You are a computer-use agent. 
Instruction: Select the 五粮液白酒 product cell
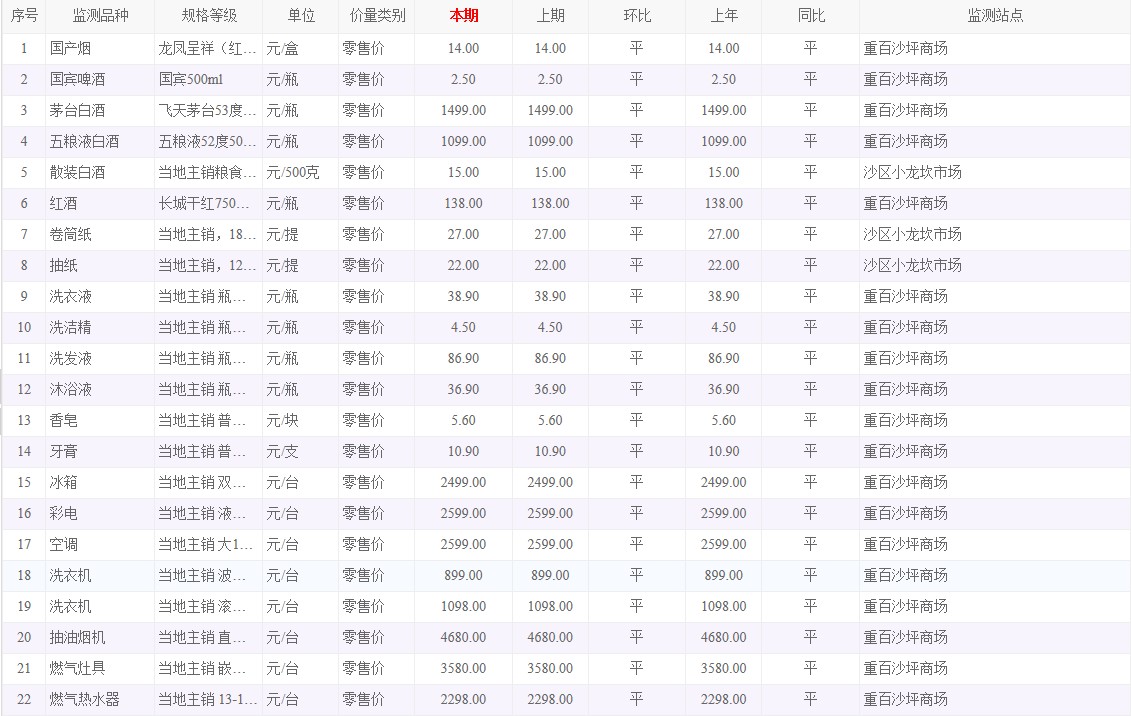pyautogui.click(x=84, y=141)
